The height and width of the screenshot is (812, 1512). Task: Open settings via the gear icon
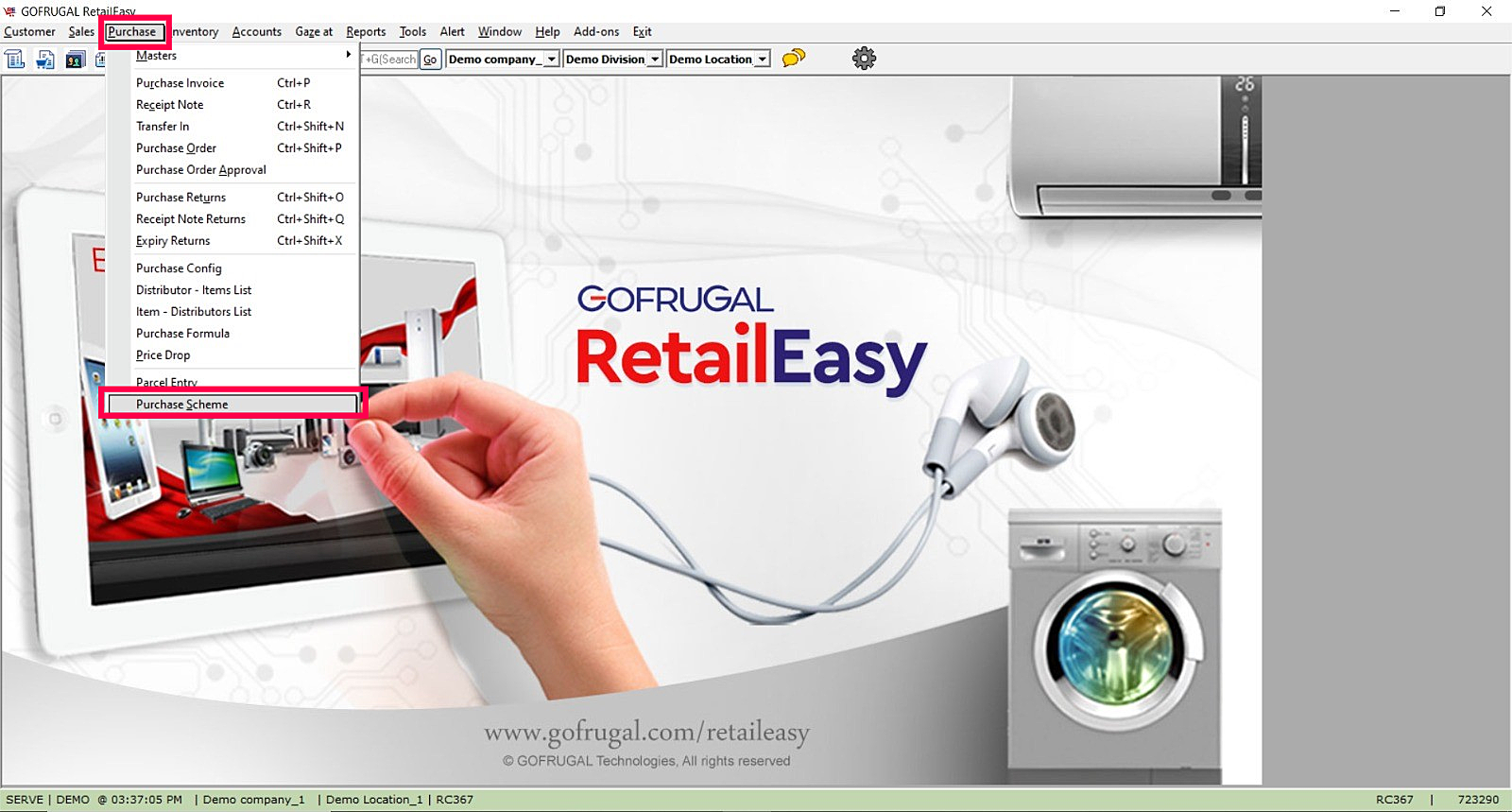[x=864, y=59]
